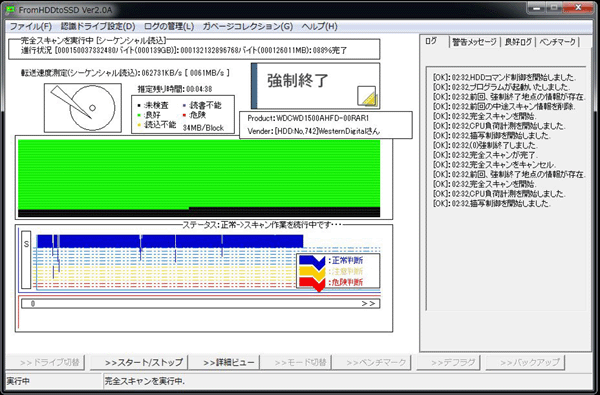Click the green scanned block map

tap(199, 173)
